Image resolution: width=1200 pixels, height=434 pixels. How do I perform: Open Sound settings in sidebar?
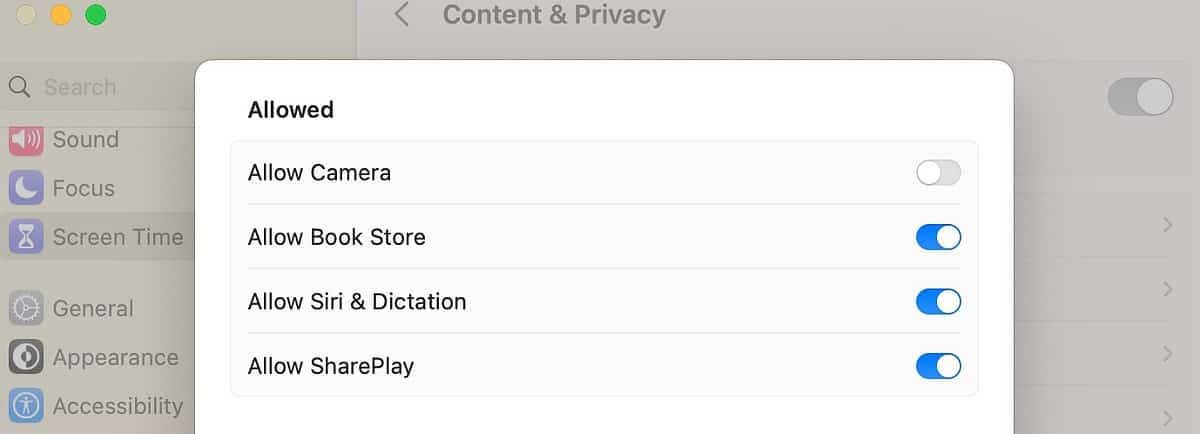[85, 140]
